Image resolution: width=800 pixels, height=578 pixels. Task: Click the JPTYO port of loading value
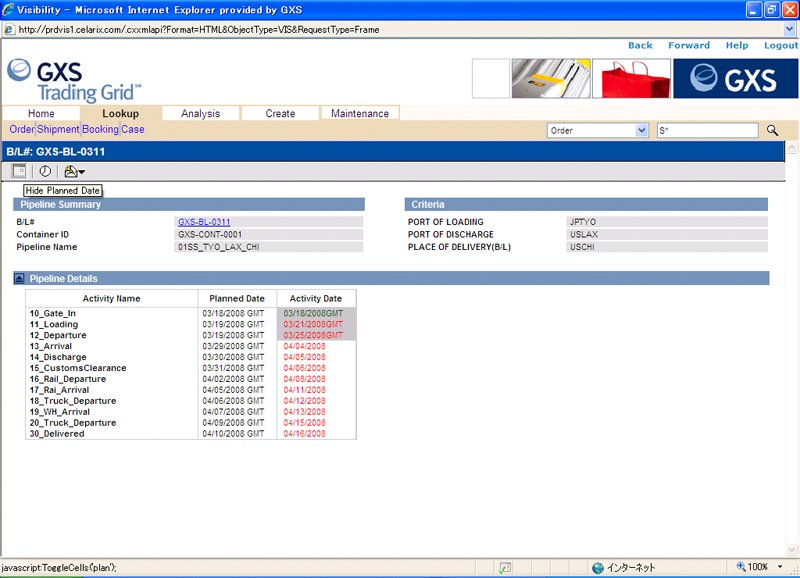(583, 222)
